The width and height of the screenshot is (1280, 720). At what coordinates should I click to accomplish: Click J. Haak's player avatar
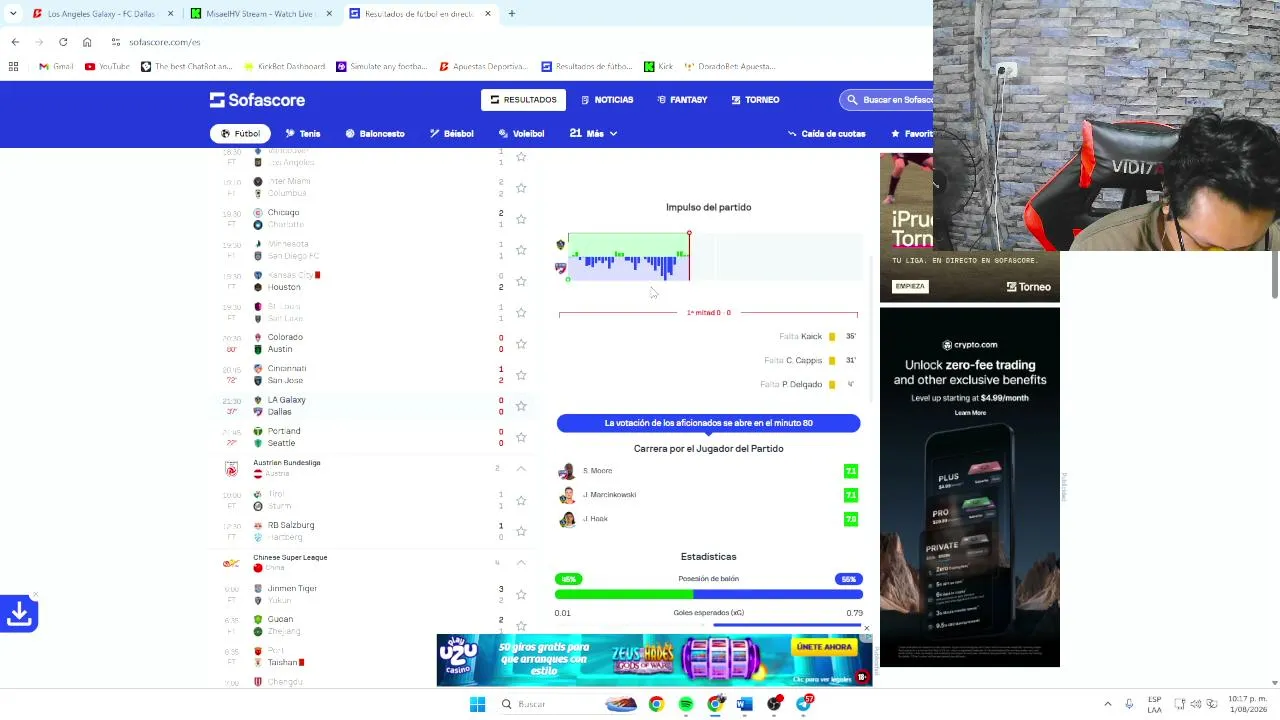[x=567, y=519]
